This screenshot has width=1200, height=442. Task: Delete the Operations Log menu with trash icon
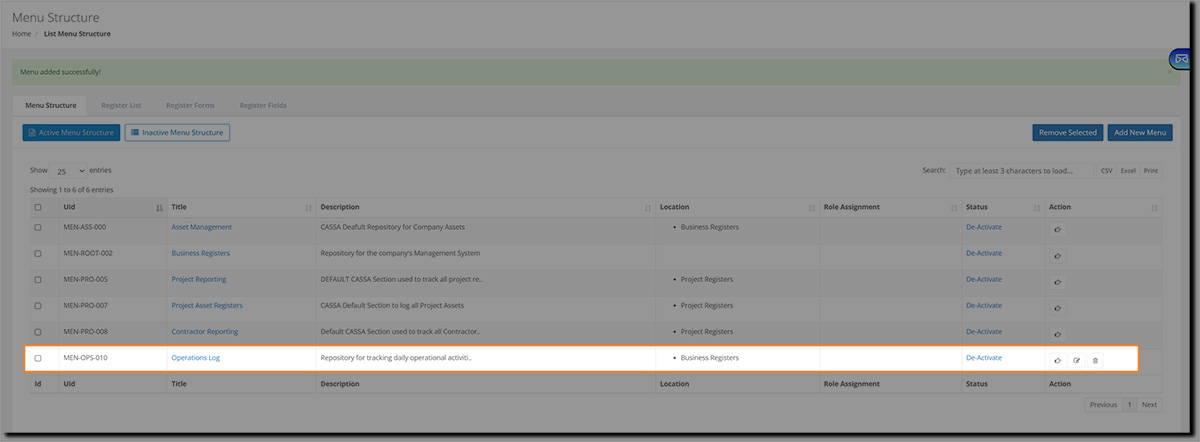coord(1095,360)
